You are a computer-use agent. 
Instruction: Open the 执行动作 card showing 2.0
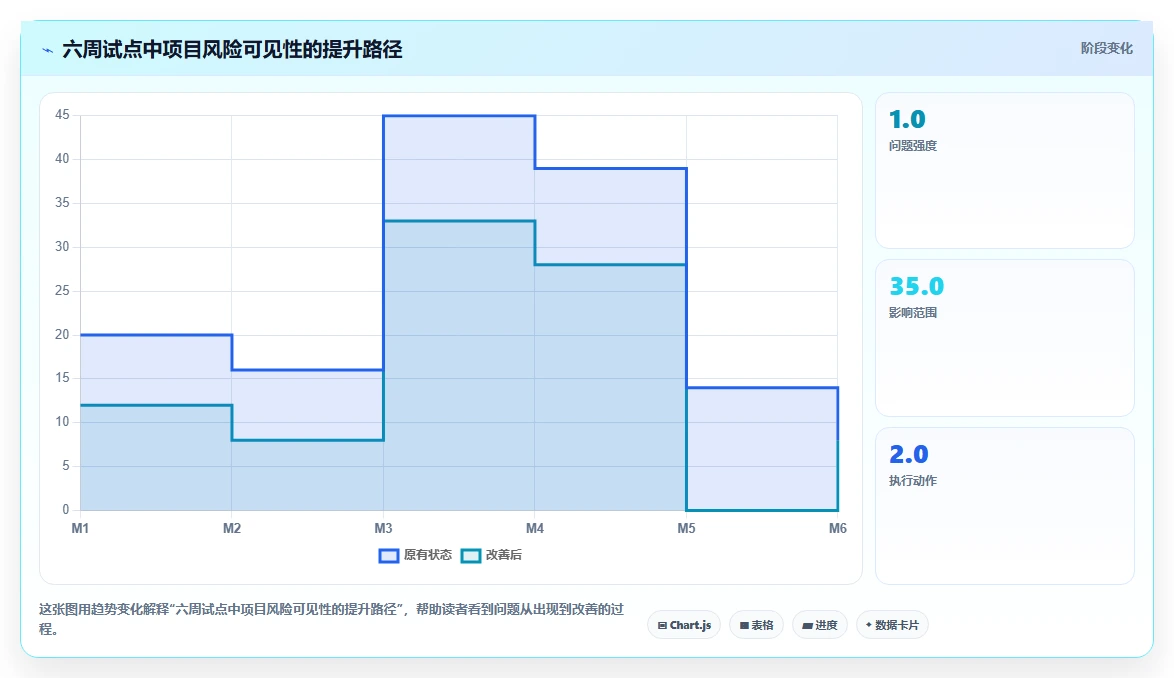(x=1005, y=506)
